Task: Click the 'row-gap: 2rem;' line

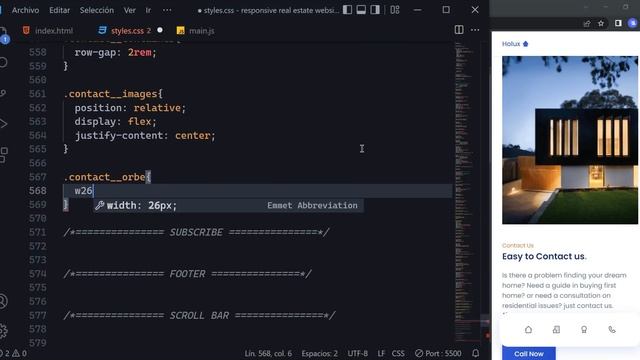Action: [x=115, y=52]
